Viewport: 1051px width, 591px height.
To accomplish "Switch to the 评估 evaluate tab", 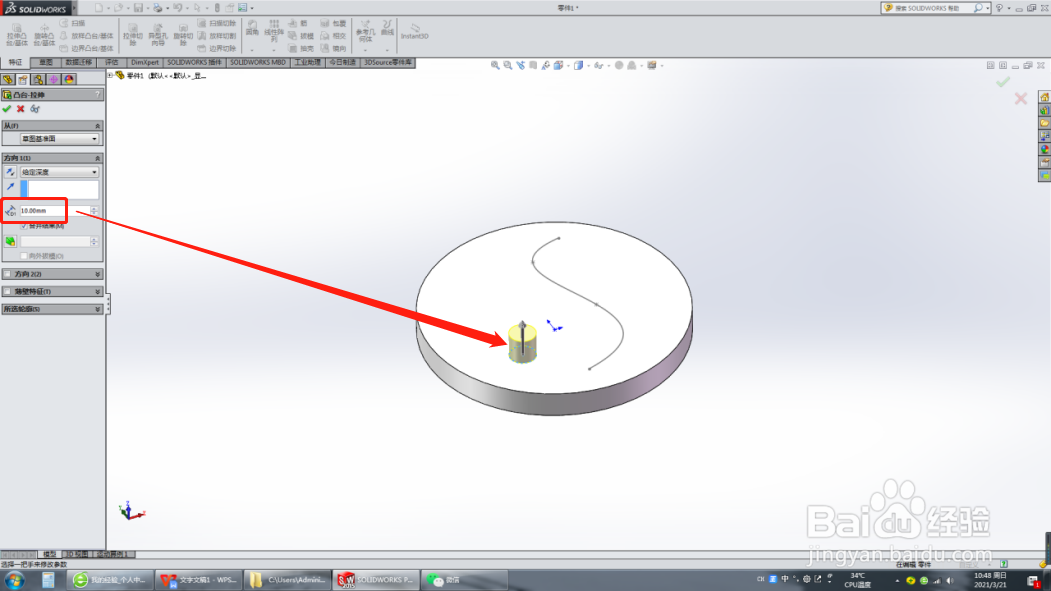I will [111, 62].
